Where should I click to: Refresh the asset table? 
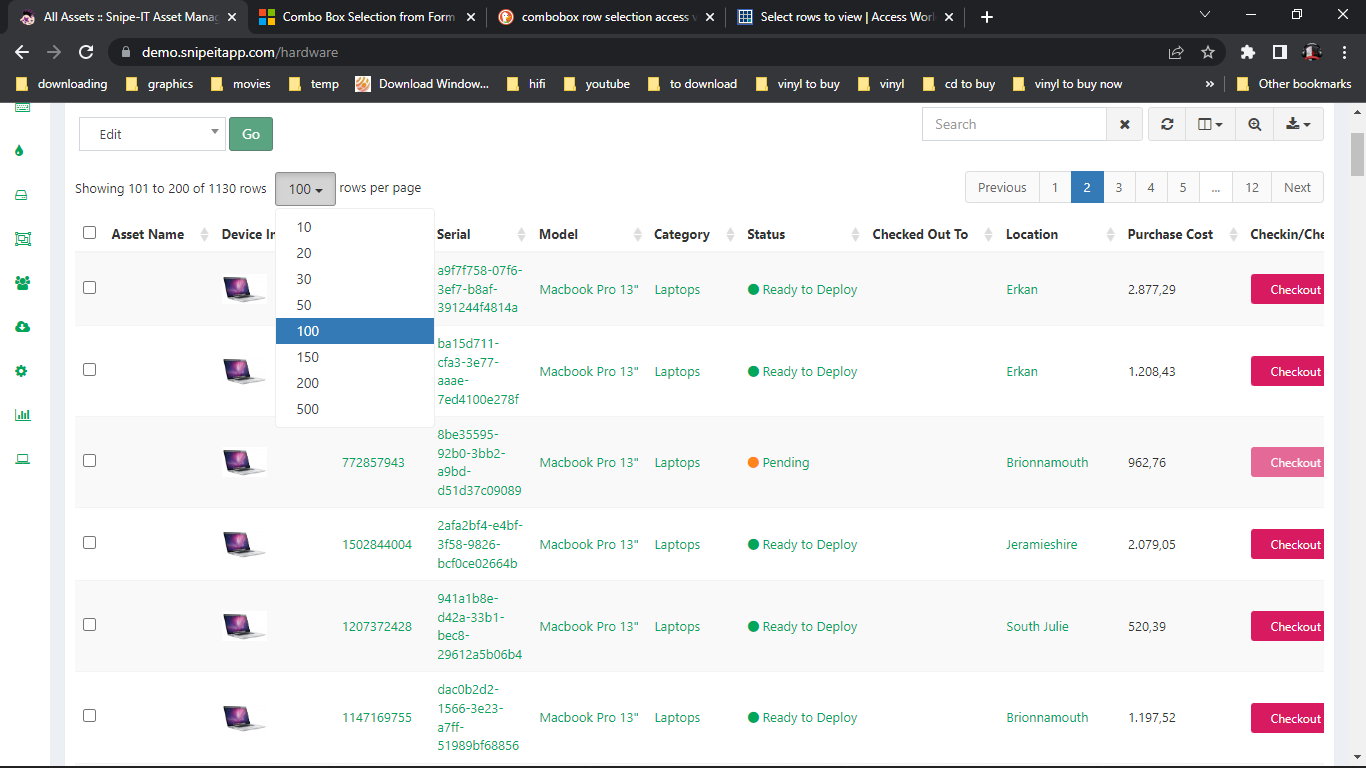(x=1167, y=124)
